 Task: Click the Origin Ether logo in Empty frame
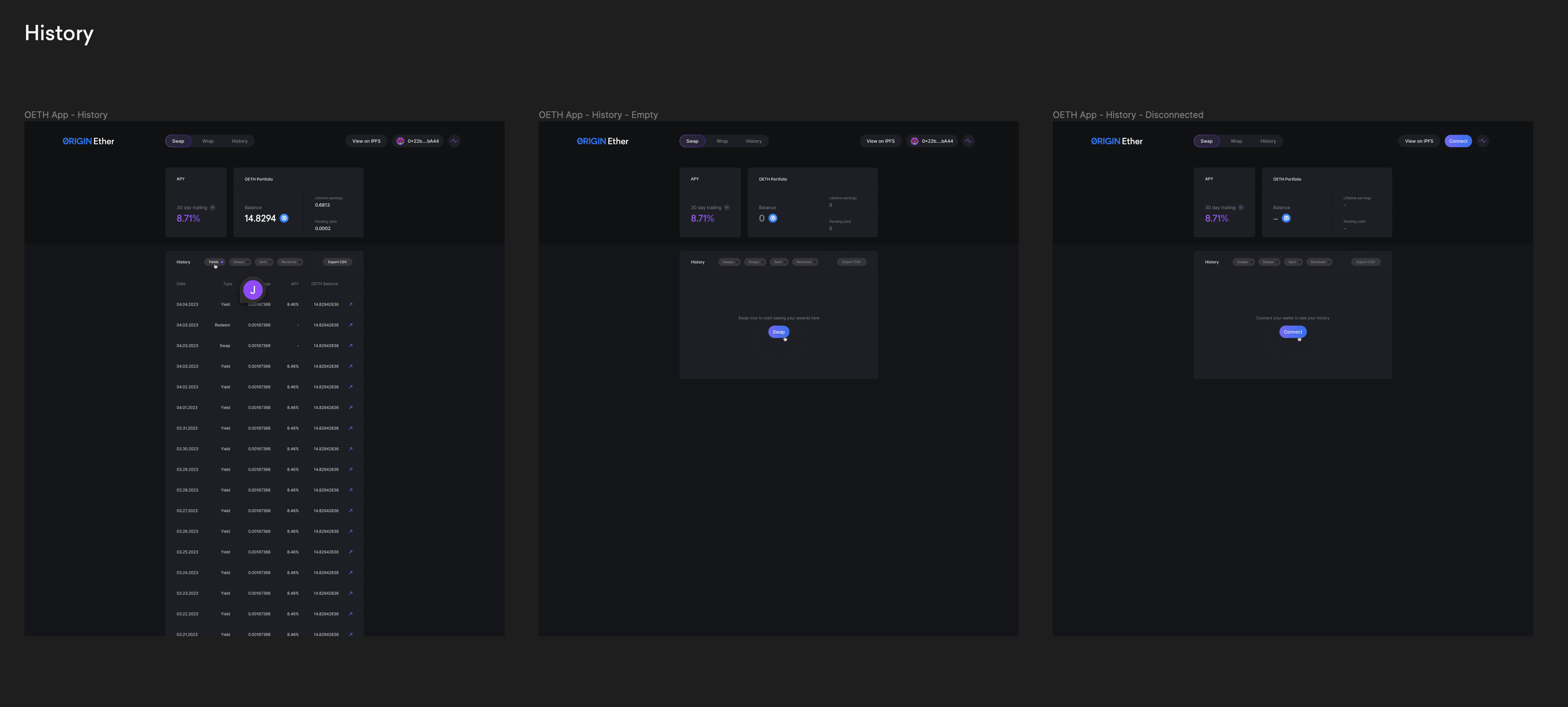tap(602, 141)
